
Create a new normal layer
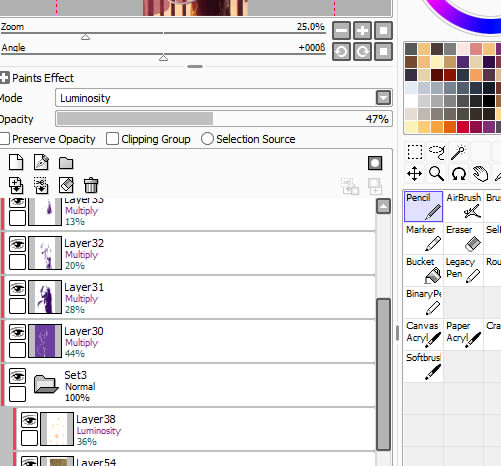click(x=16, y=163)
